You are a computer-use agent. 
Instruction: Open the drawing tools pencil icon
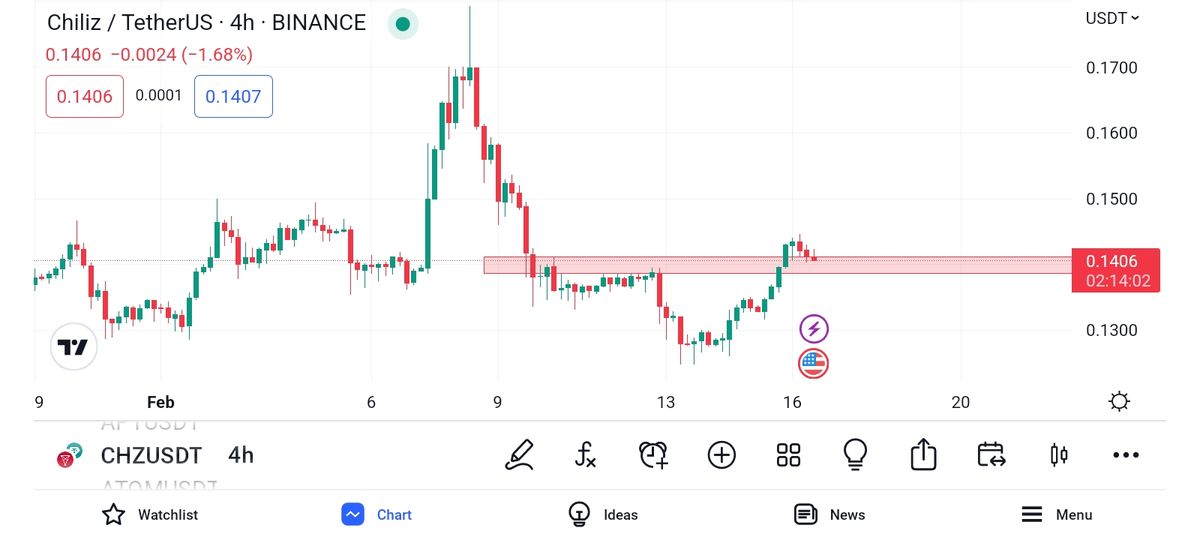(519, 455)
